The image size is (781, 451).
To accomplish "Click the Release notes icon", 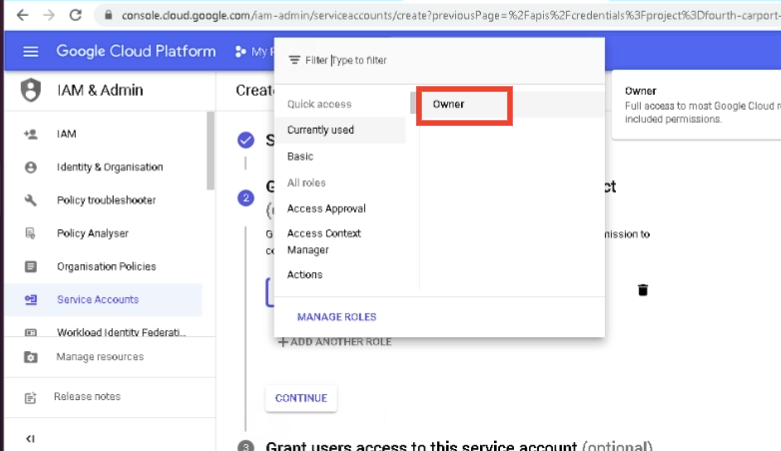I will (x=30, y=398).
